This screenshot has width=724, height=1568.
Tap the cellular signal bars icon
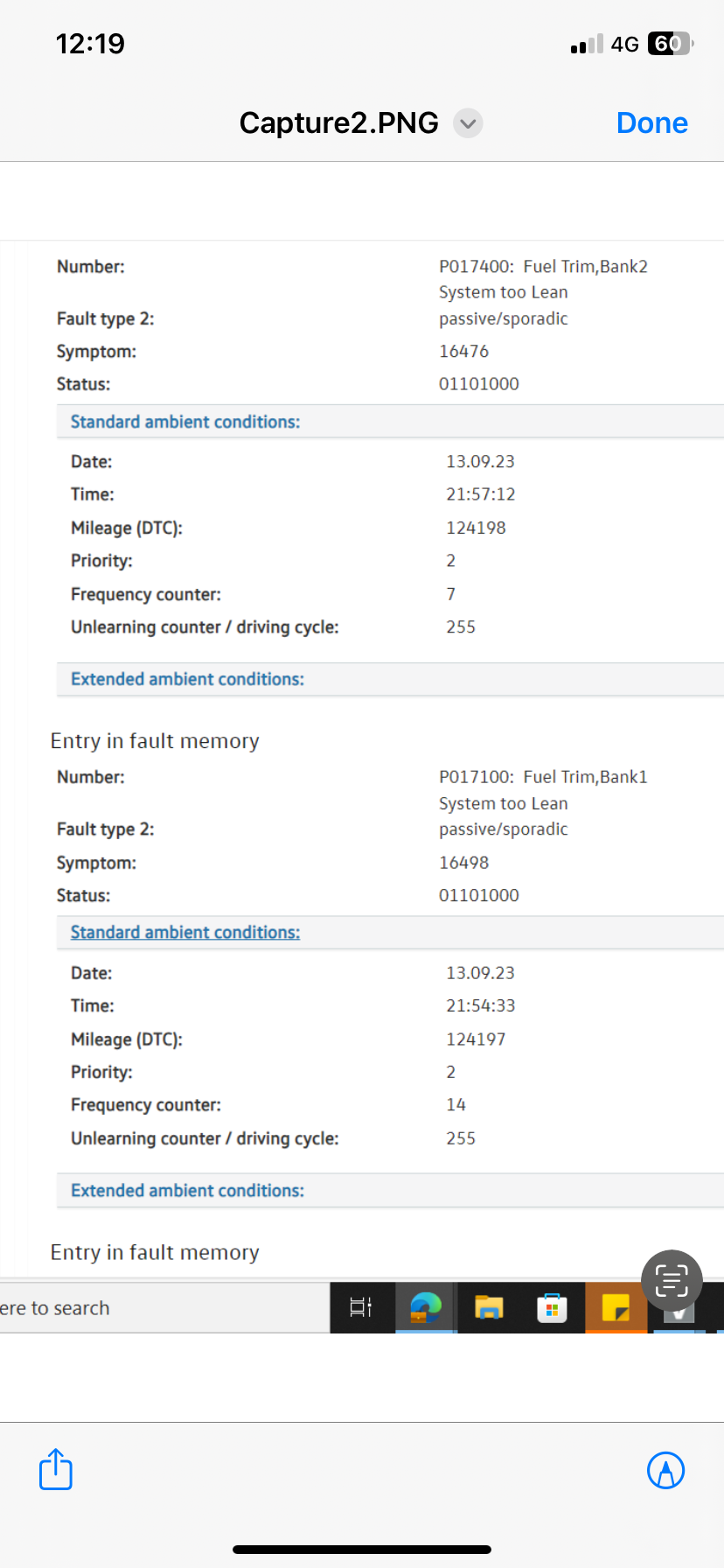(587, 45)
